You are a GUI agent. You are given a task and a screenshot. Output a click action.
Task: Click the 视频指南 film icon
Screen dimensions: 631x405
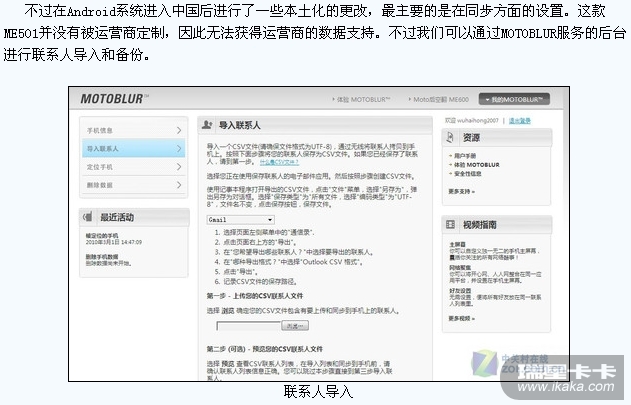(x=450, y=225)
